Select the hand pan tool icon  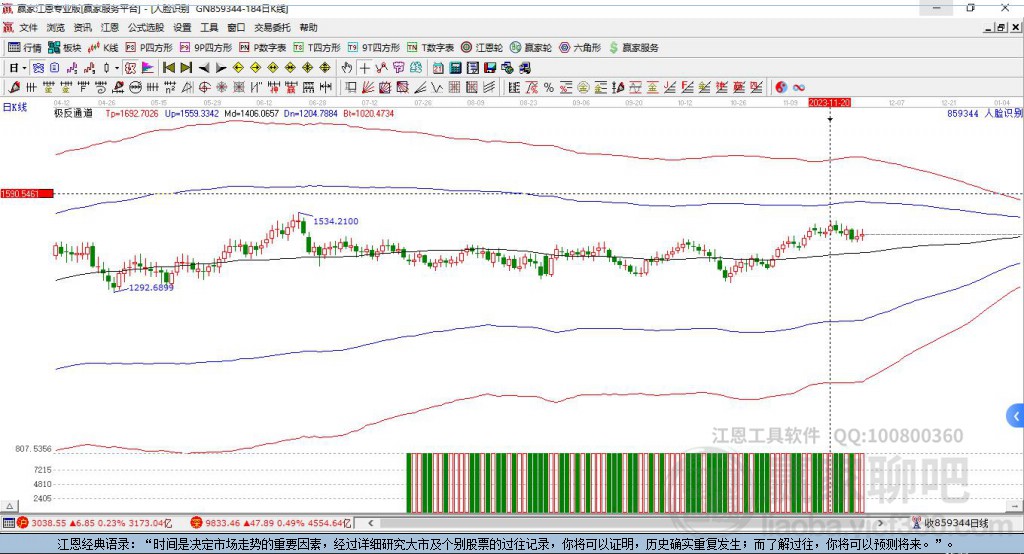click(347, 68)
